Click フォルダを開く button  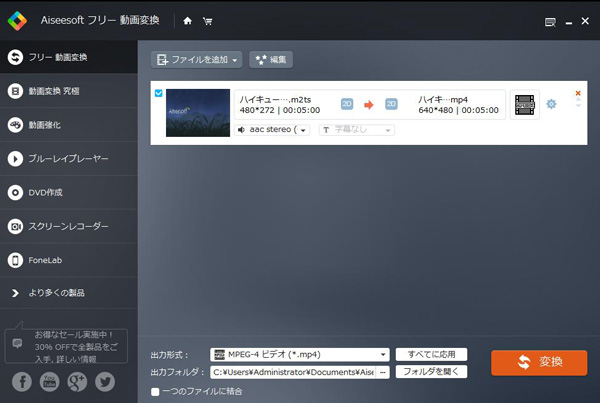pos(431,372)
